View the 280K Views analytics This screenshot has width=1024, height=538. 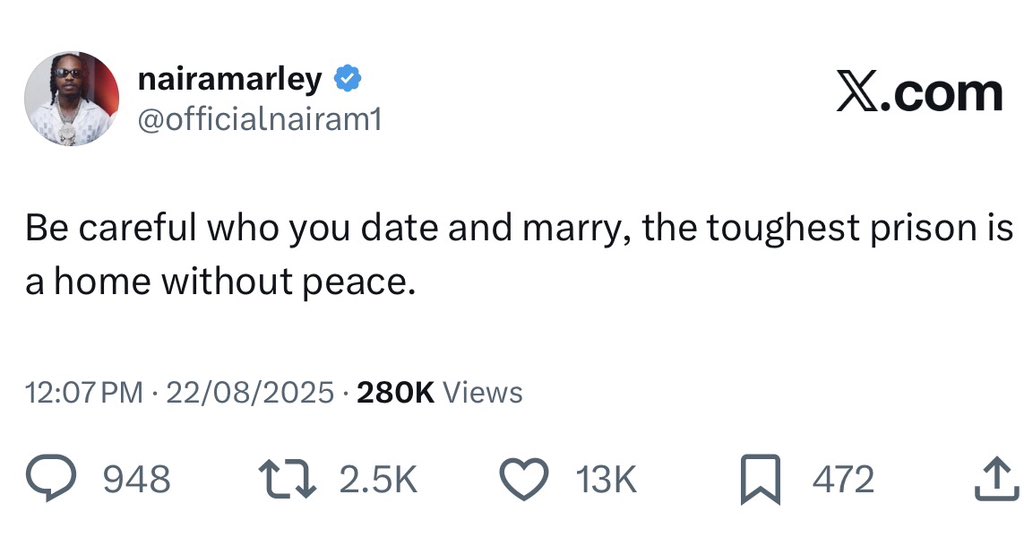pyautogui.click(x=439, y=392)
